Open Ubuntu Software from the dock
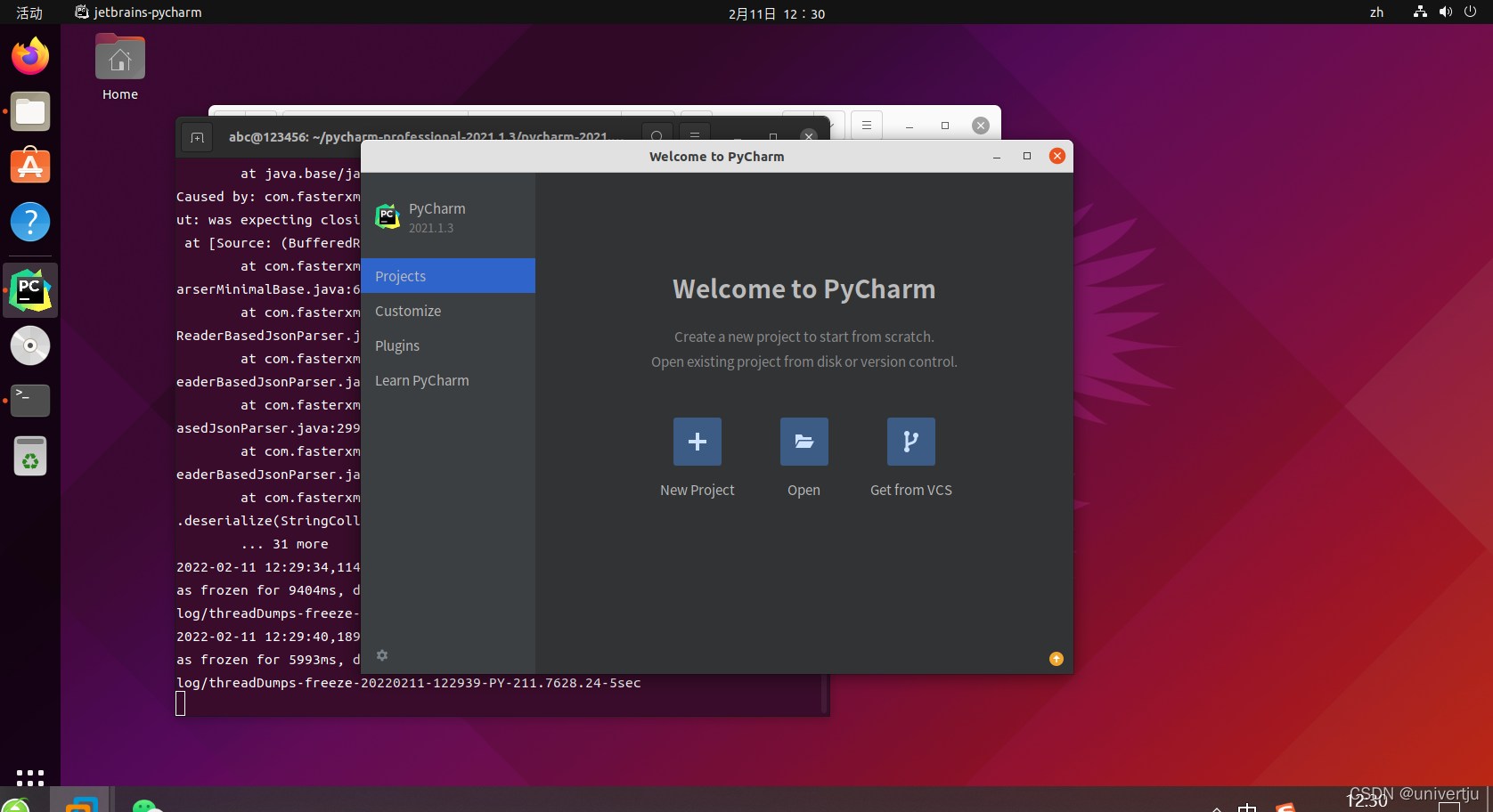This screenshot has height=812, width=1493. click(x=30, y=166)
